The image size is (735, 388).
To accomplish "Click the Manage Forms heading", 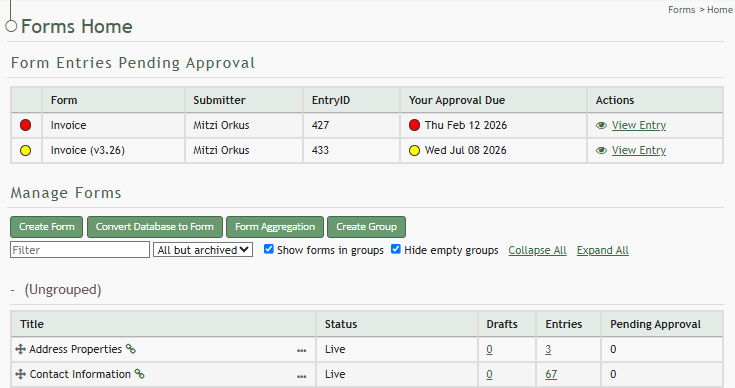I will coord(66,193).
